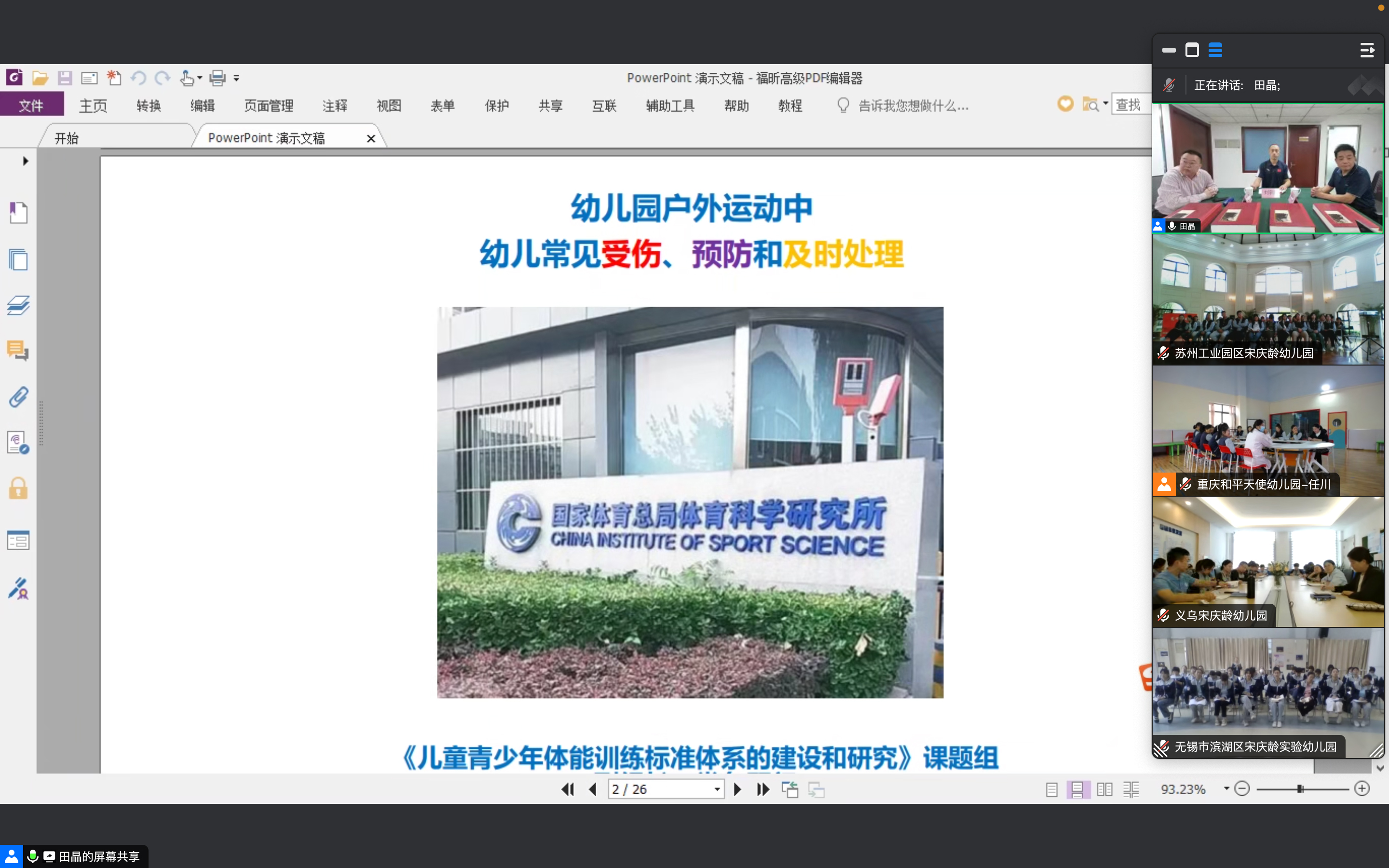Open the meeting panel side menu icon
The image size is (1389, 868).
click(x=1367, y=51)
